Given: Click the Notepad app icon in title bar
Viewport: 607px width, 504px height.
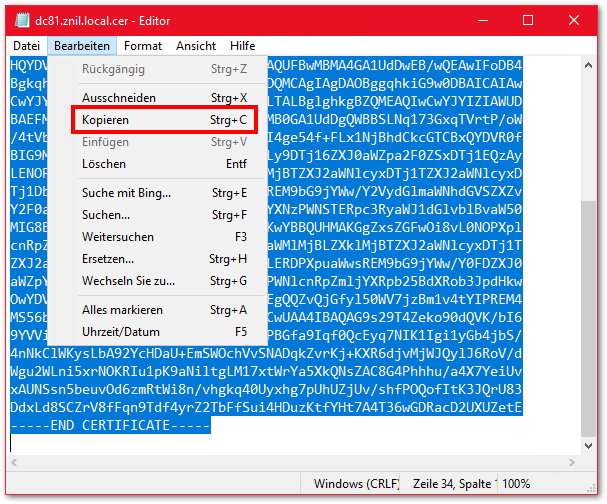Looking at the screenshot, I should click(x=20, y=19).
